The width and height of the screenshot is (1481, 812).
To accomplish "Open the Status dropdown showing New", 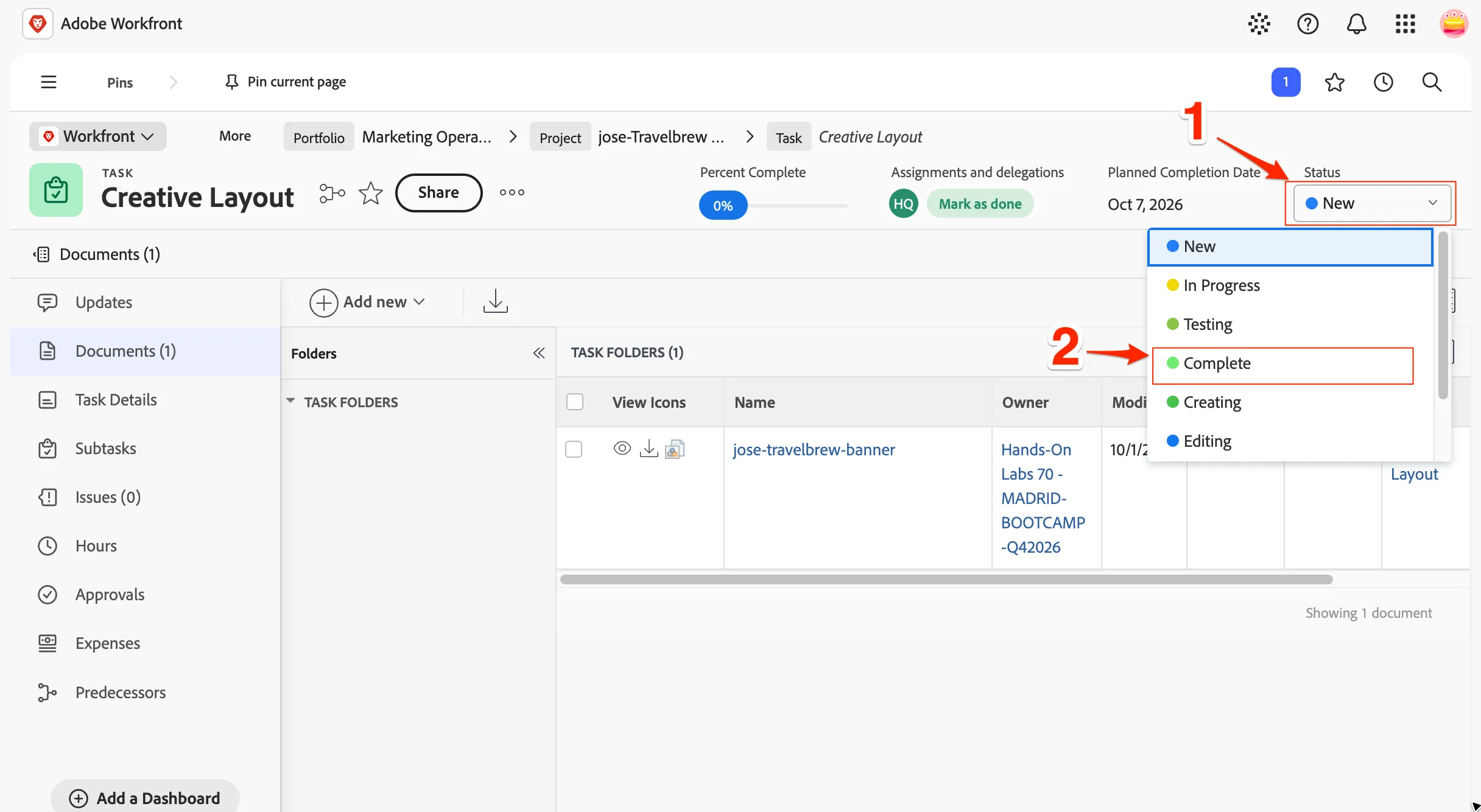I will (x=1372, y=203).
